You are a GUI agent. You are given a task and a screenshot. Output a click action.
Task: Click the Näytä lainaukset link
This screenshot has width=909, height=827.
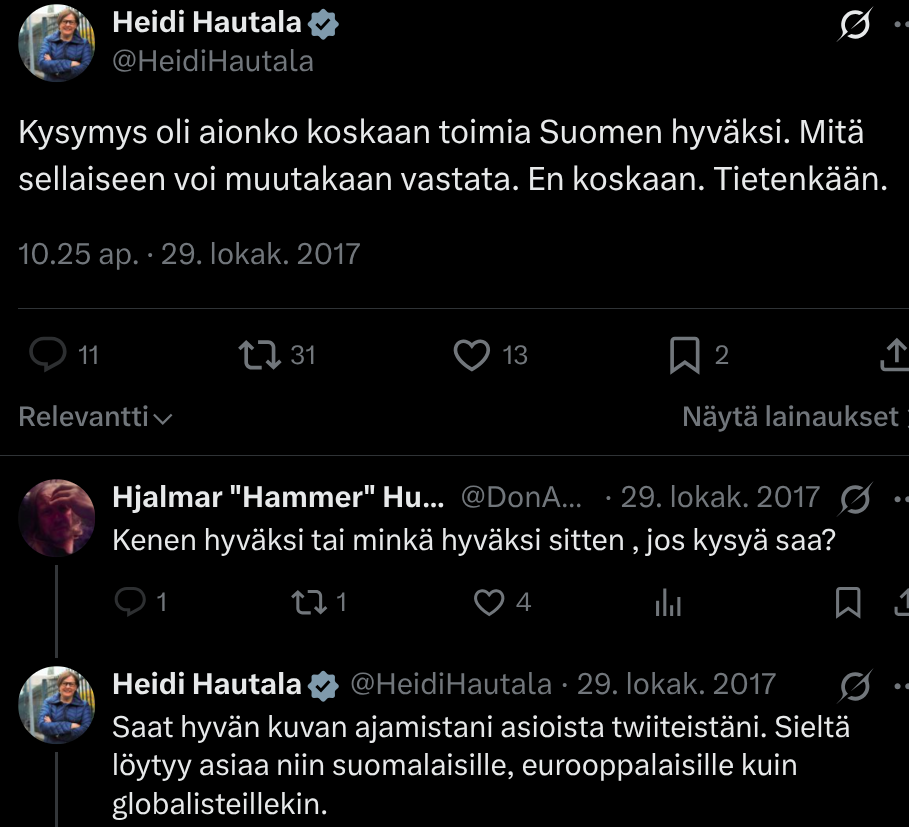pos(791,417)
